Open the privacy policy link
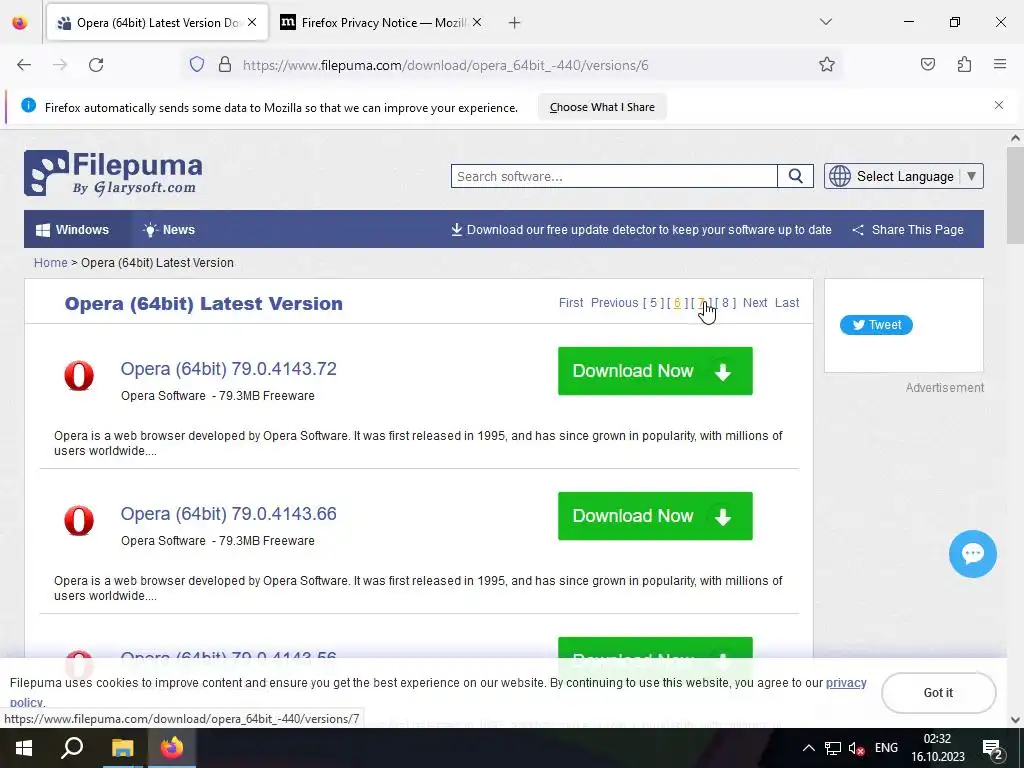 tap(846, 683)
